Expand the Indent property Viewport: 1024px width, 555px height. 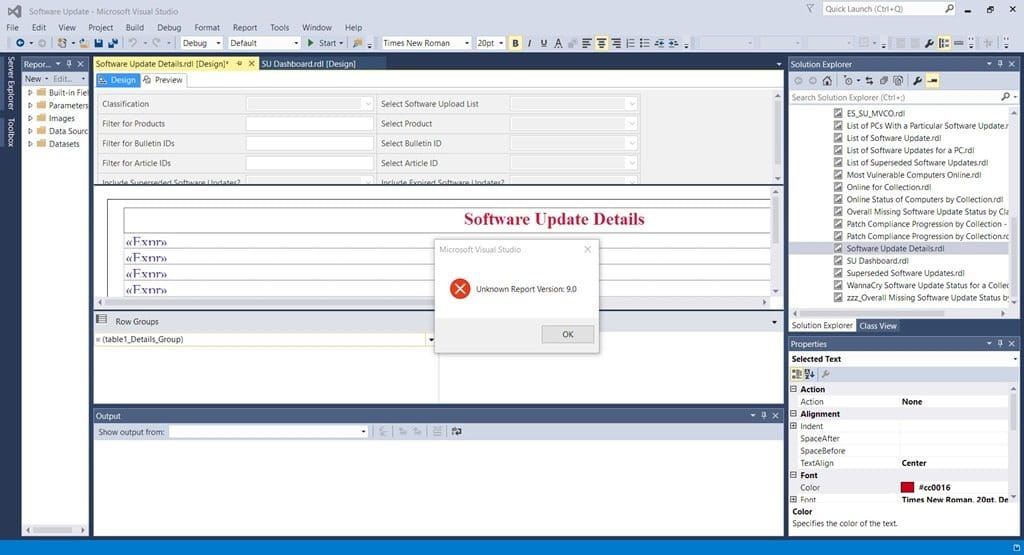[x=794, y=426]
